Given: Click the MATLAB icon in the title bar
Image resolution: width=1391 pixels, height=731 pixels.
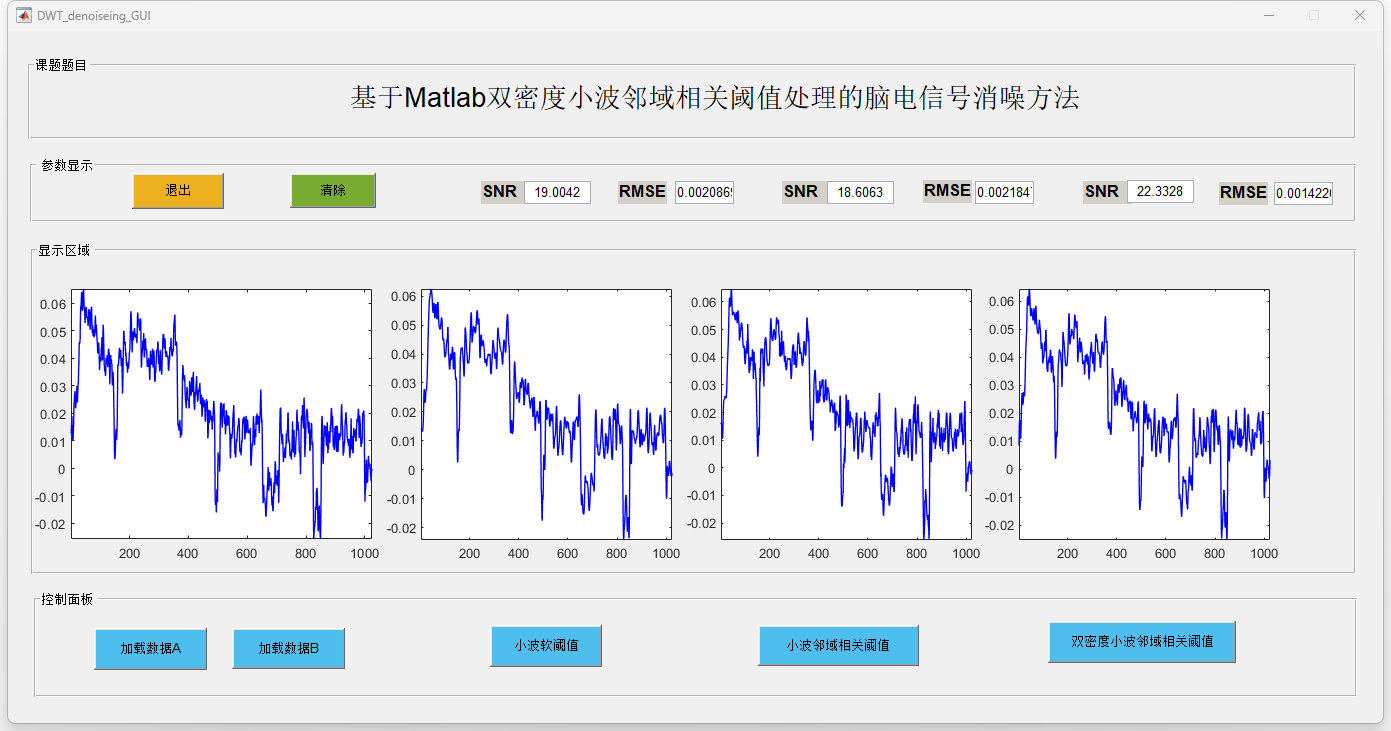Looking at the screenshot, I should pos(23,15).
